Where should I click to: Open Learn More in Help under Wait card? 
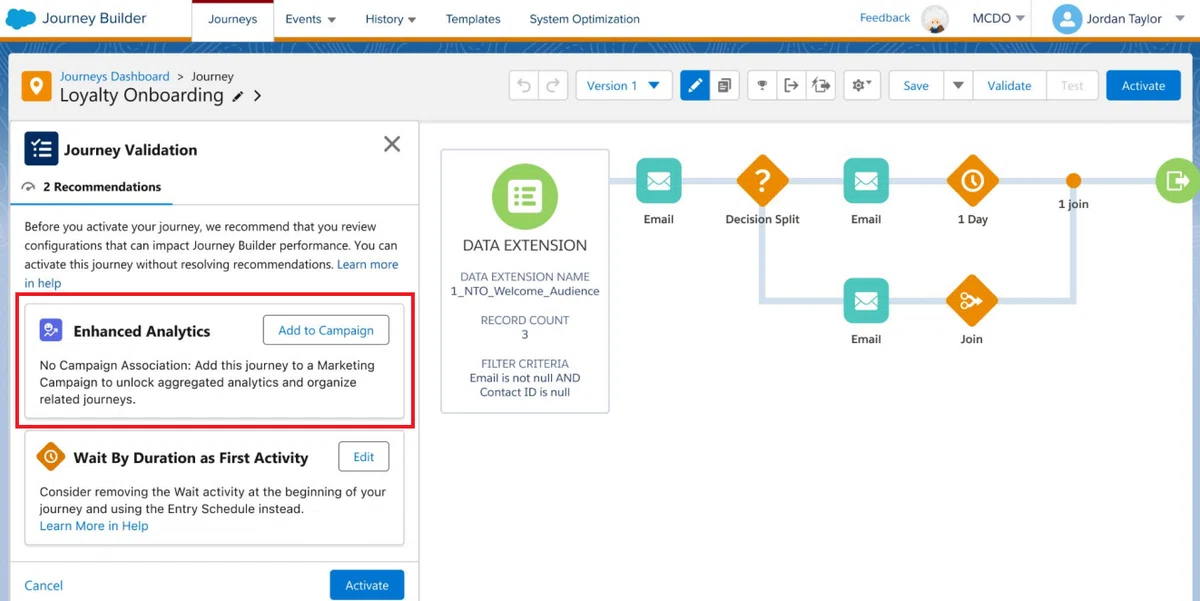94,526
